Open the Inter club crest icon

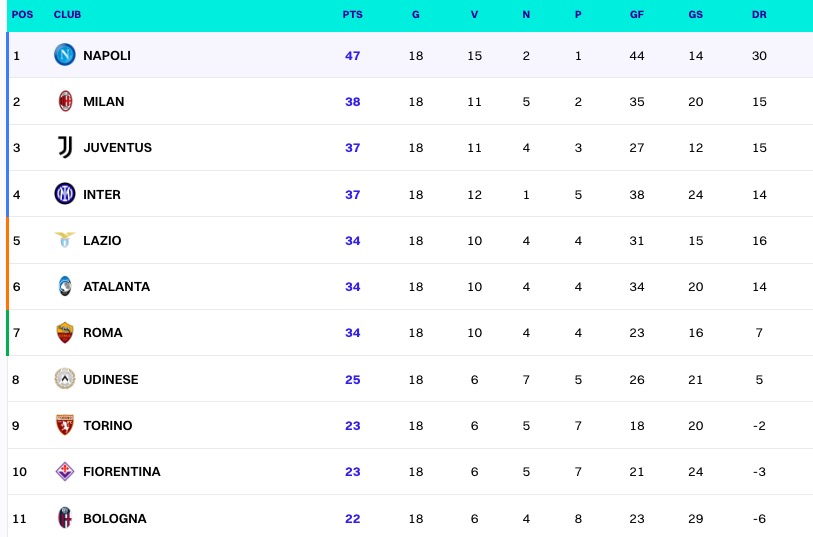click(65, 194)
